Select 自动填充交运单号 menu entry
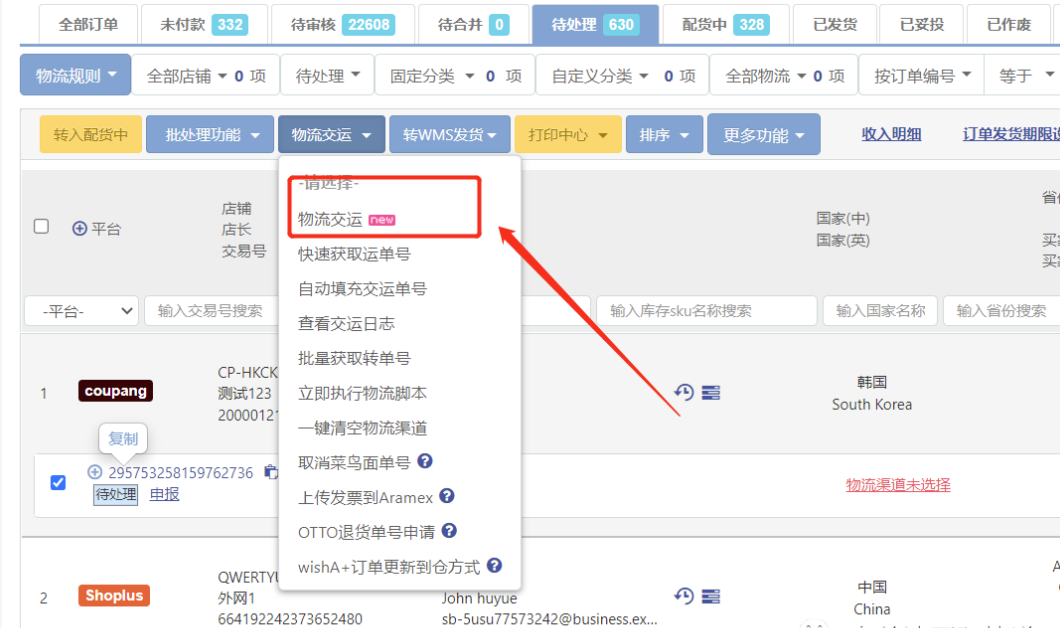 [x=362, y=289]
